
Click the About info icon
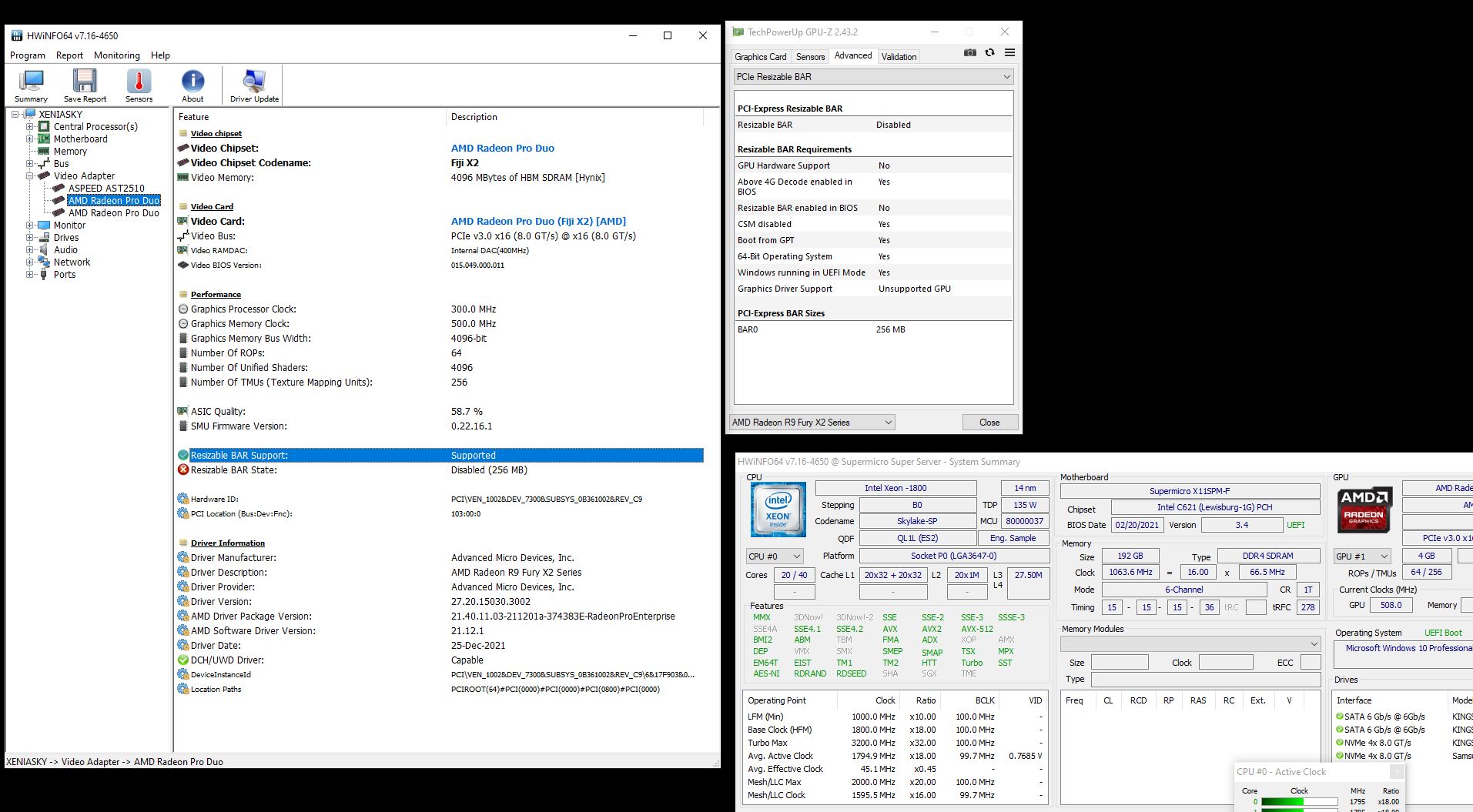192,85
